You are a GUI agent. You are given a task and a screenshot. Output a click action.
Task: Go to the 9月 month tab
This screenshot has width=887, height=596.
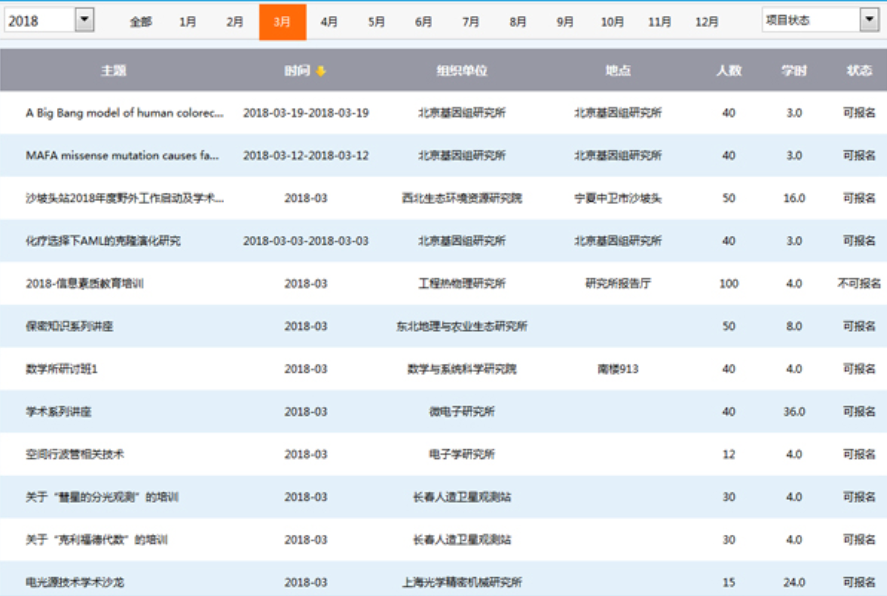pyautogui.click(x=565, y=22)
